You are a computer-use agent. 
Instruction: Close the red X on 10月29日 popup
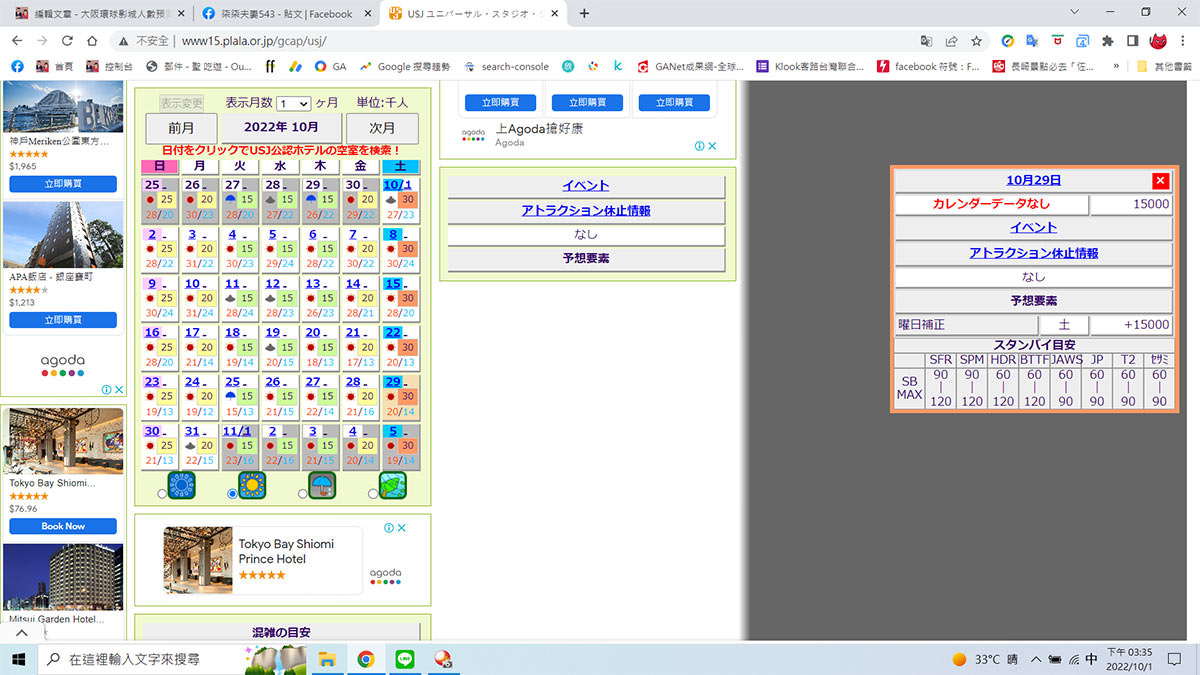tap(1160, 181)
